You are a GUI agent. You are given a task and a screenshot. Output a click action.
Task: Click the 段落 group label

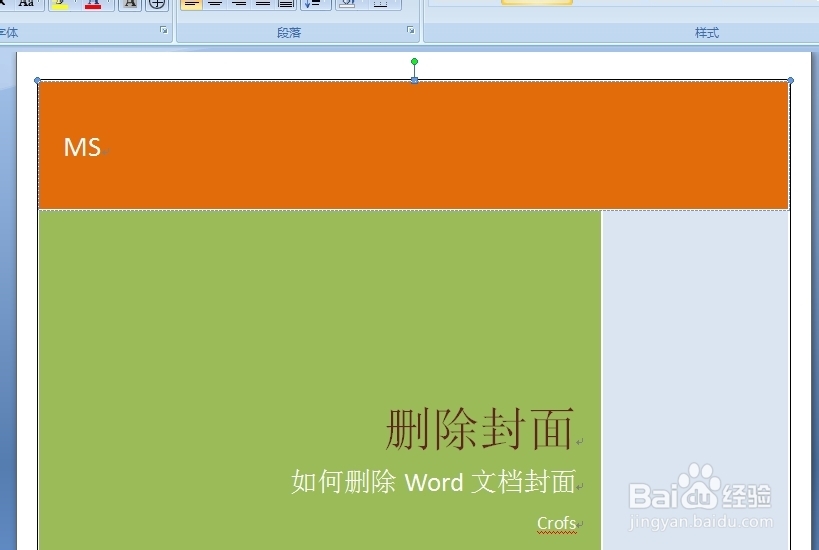point(289,33)
